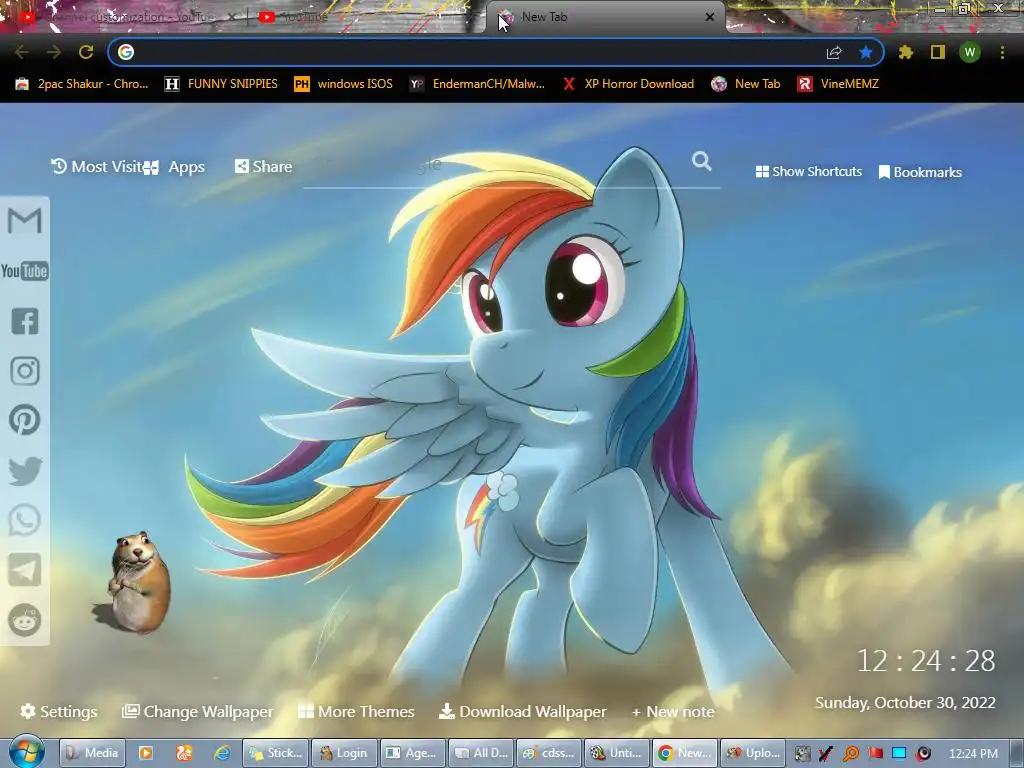Toggle the bookmark star in address bar
Screen dimensions: 1024x768
(x=866, y=52)
